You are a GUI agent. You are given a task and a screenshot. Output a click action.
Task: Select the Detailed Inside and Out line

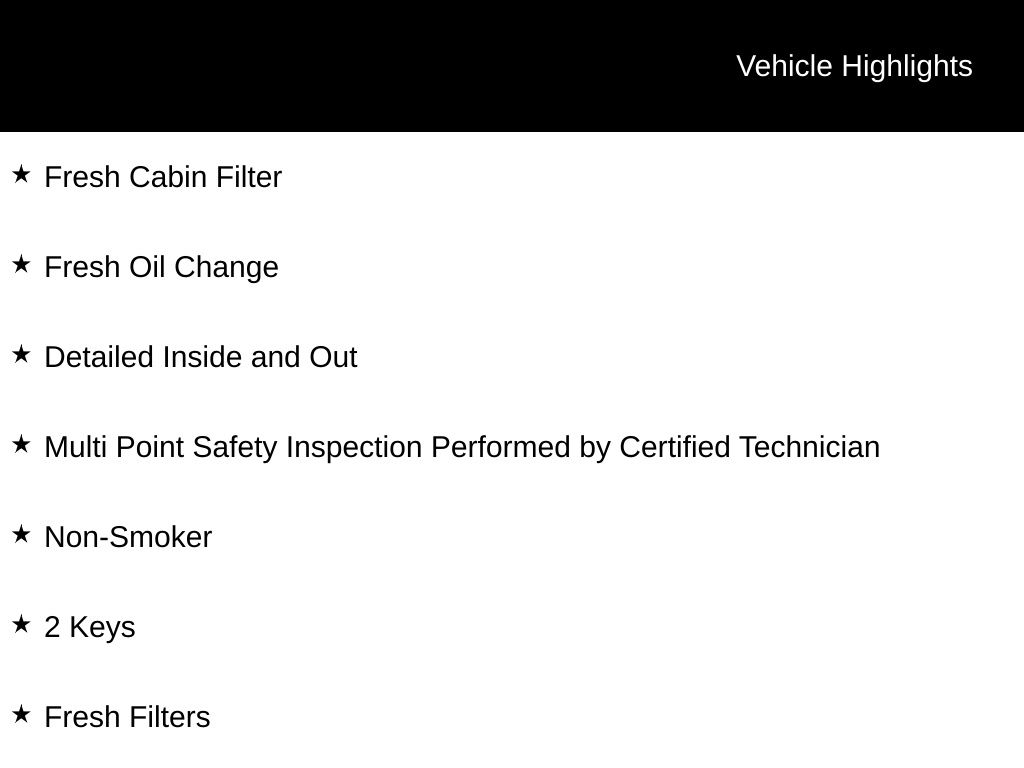point(200,357)
